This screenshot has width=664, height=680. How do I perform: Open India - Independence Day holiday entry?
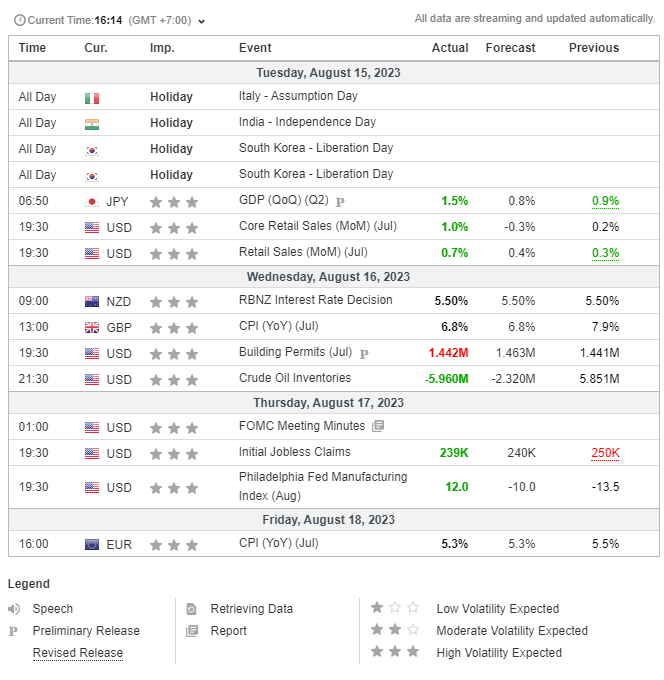[307, 122]
